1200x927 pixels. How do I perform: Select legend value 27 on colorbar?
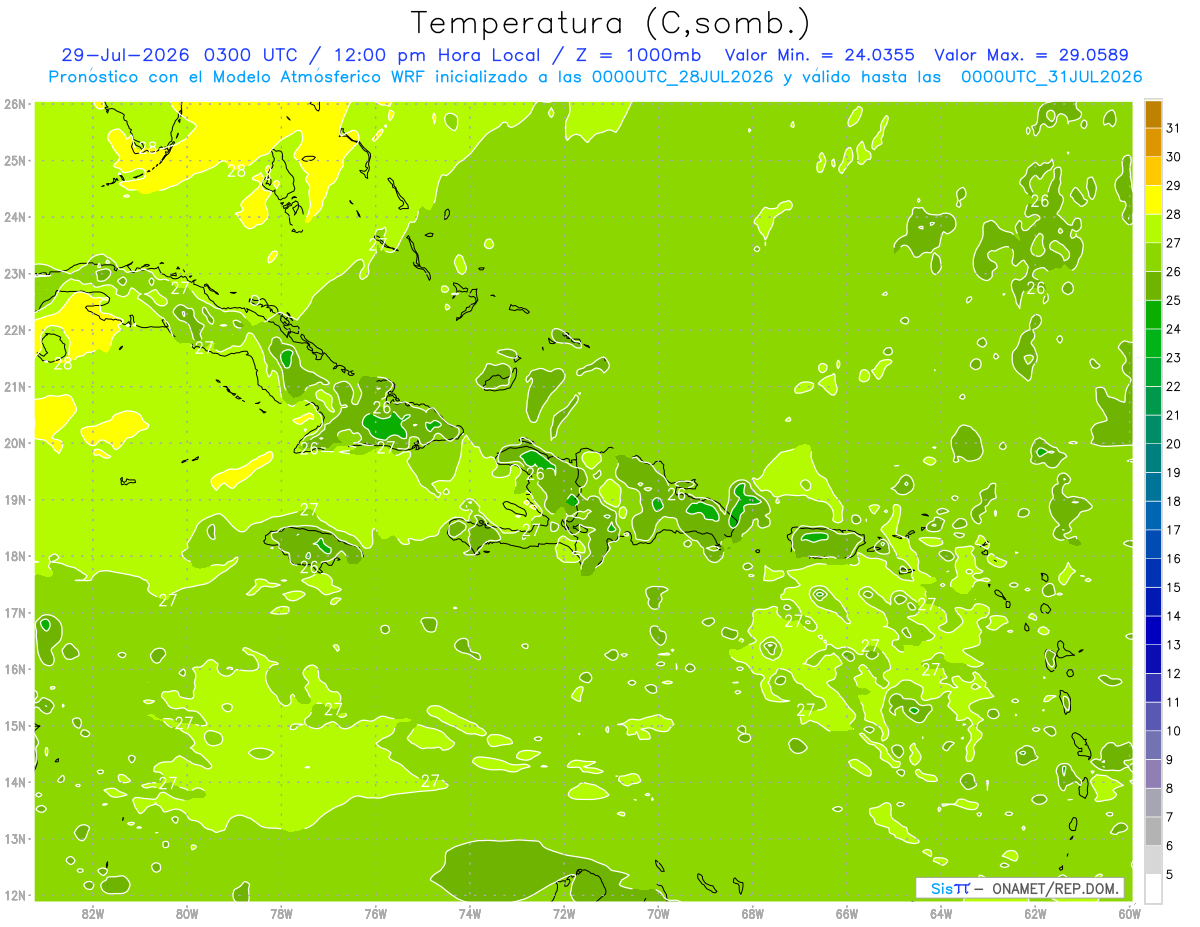pyautogui.click(x=1174, y=243)
